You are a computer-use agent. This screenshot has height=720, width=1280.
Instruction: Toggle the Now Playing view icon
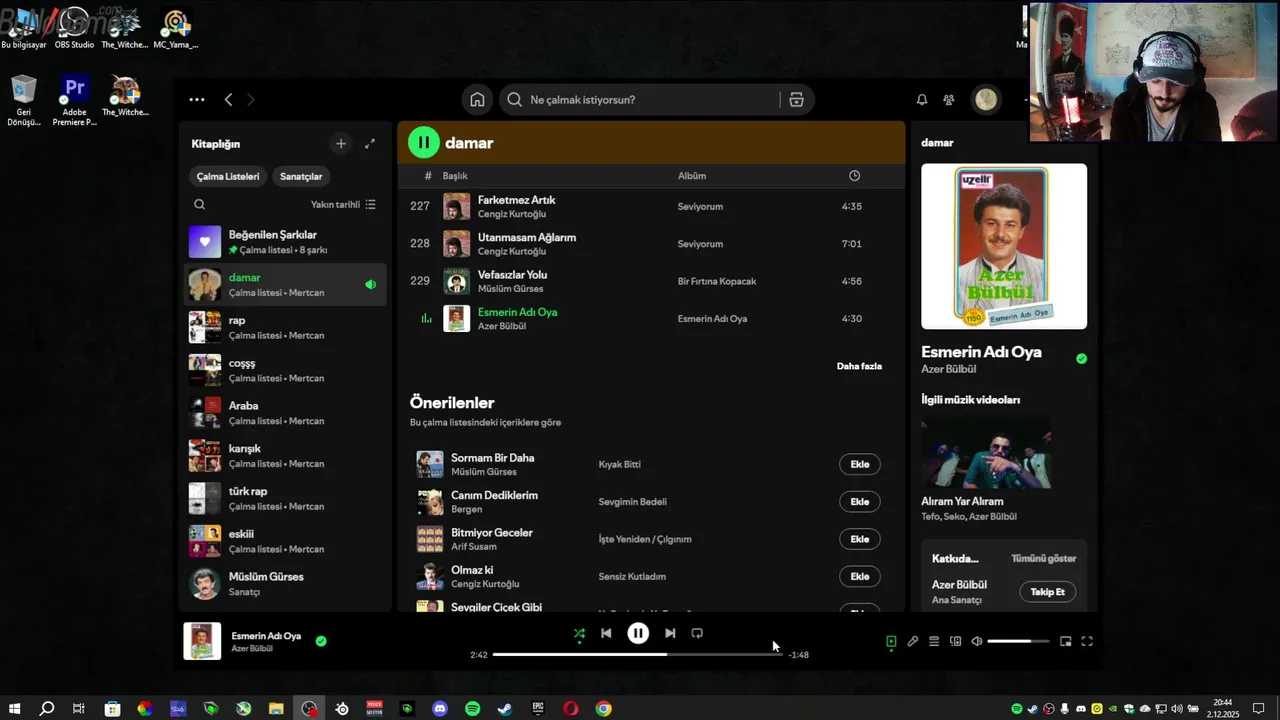coord(891,641)
